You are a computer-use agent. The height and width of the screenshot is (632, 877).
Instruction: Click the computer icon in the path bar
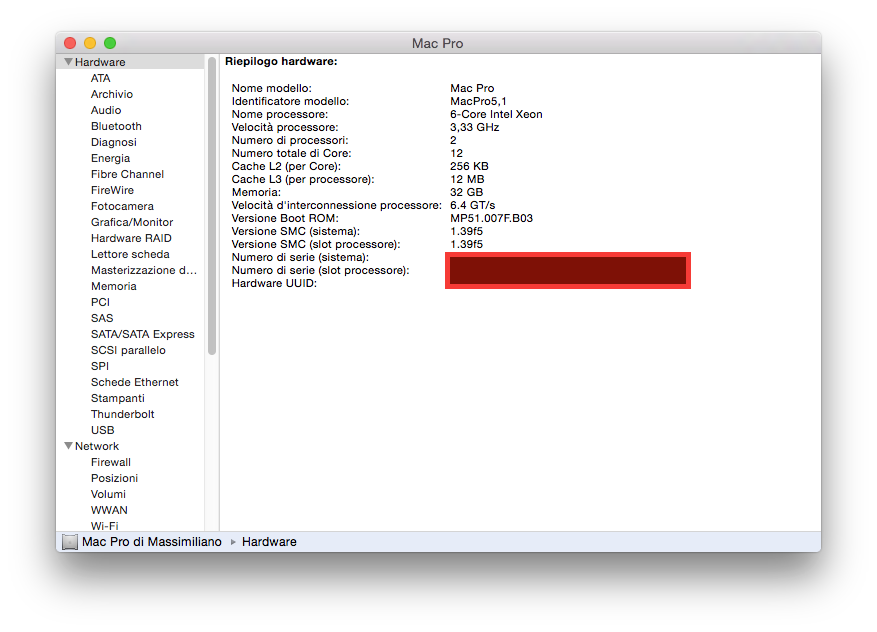click(70, 541)
